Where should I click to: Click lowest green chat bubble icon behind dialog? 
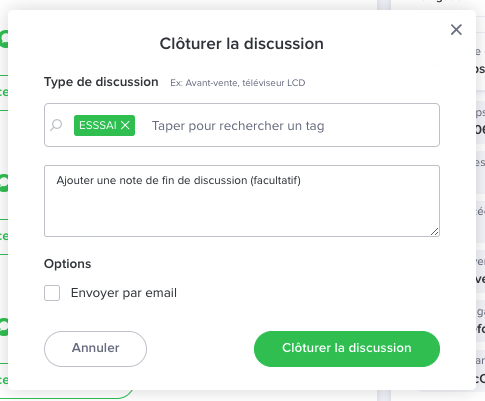4,327
